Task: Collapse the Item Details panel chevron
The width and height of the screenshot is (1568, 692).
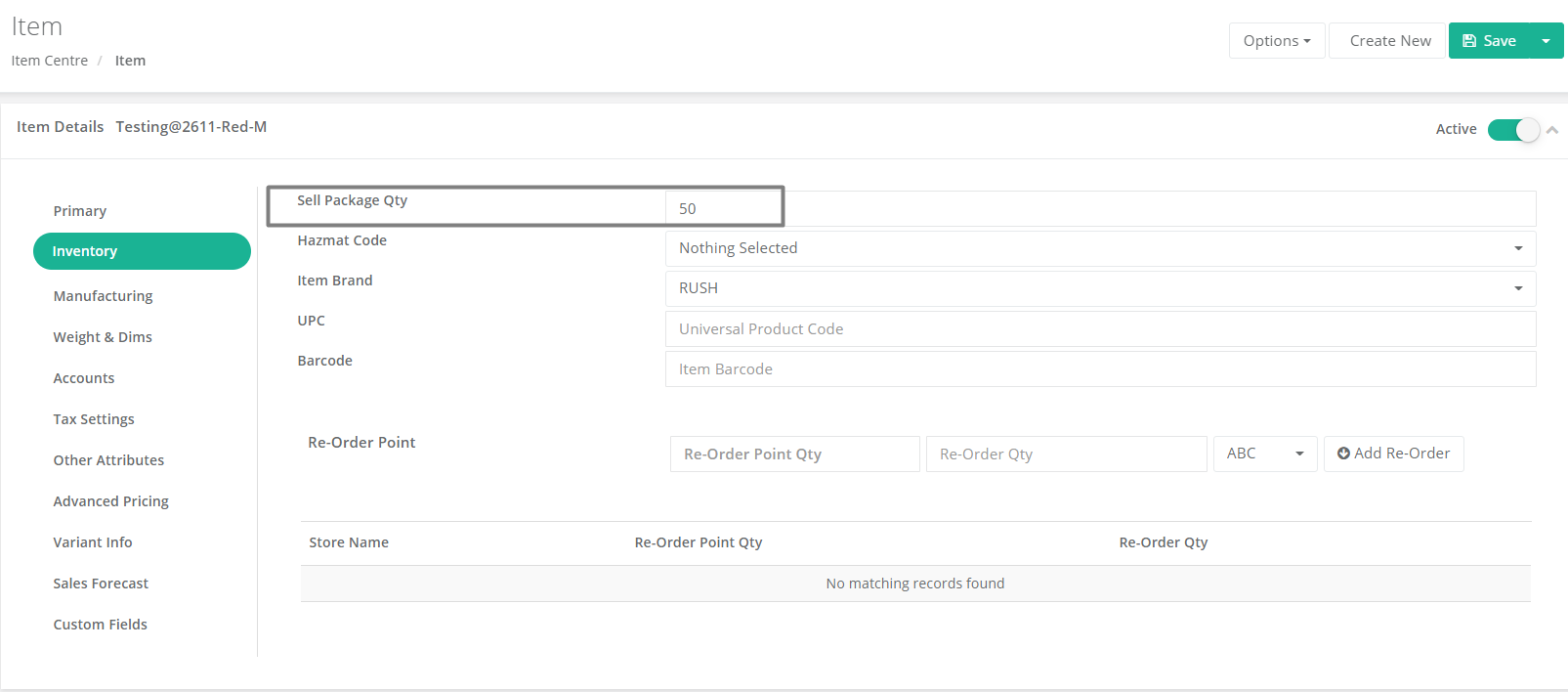Action: click(x=1552, y=130)
